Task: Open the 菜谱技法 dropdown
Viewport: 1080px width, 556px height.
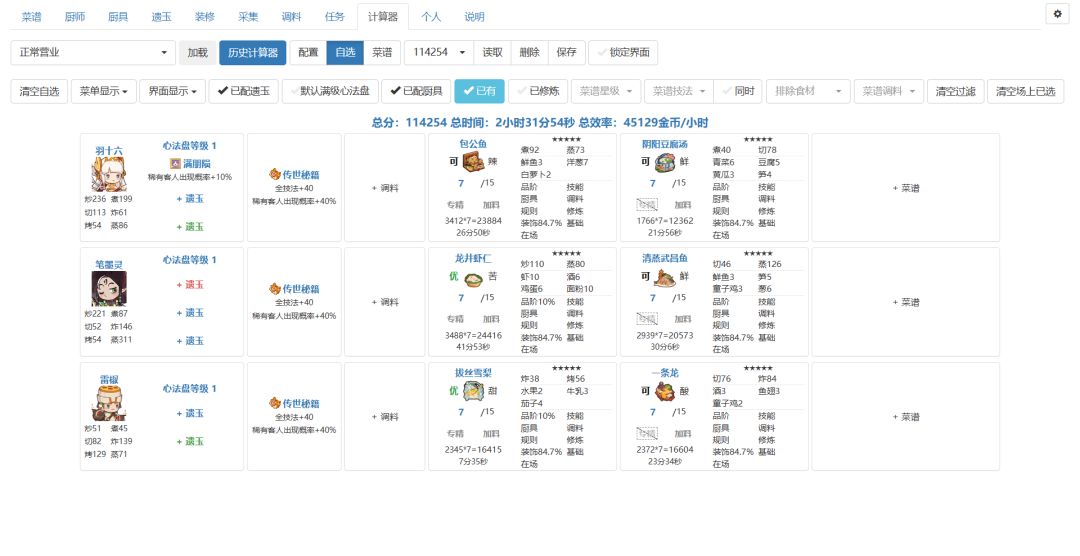Action: click(x=678, y=91)
